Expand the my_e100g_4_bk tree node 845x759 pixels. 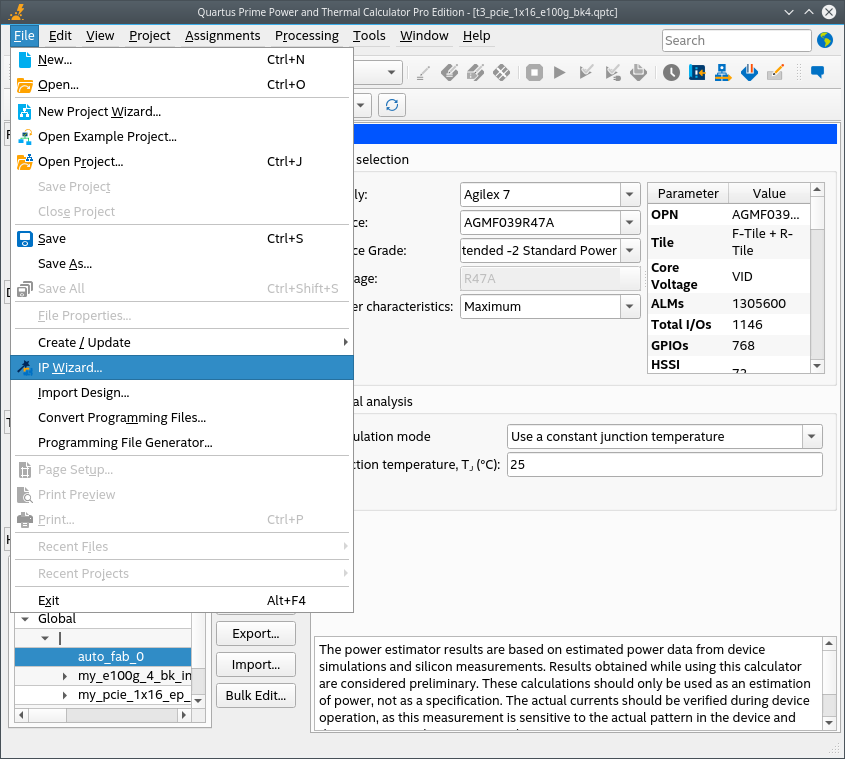[66, 677]
